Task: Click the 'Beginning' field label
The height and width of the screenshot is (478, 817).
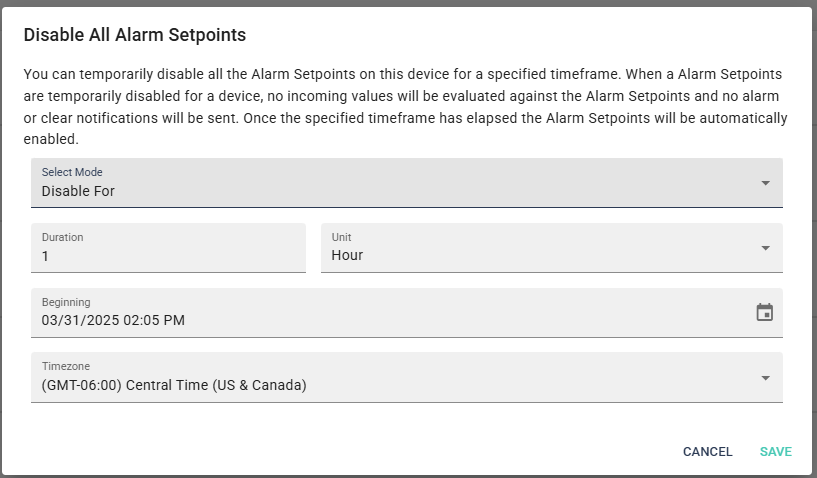Action: pos(66,302)
